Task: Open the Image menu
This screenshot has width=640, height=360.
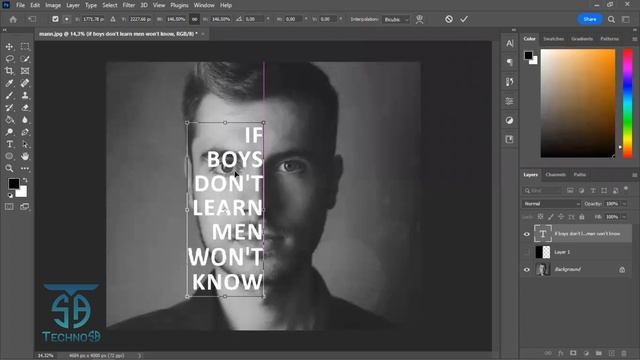Action: 53,5
